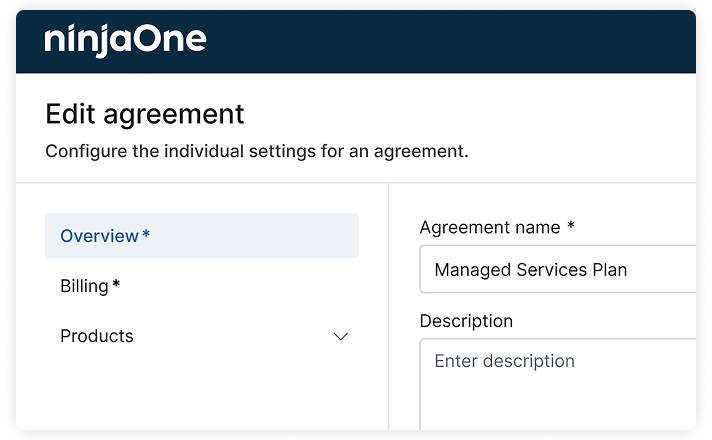Focus the Agreement name input field

coord(560,270)
